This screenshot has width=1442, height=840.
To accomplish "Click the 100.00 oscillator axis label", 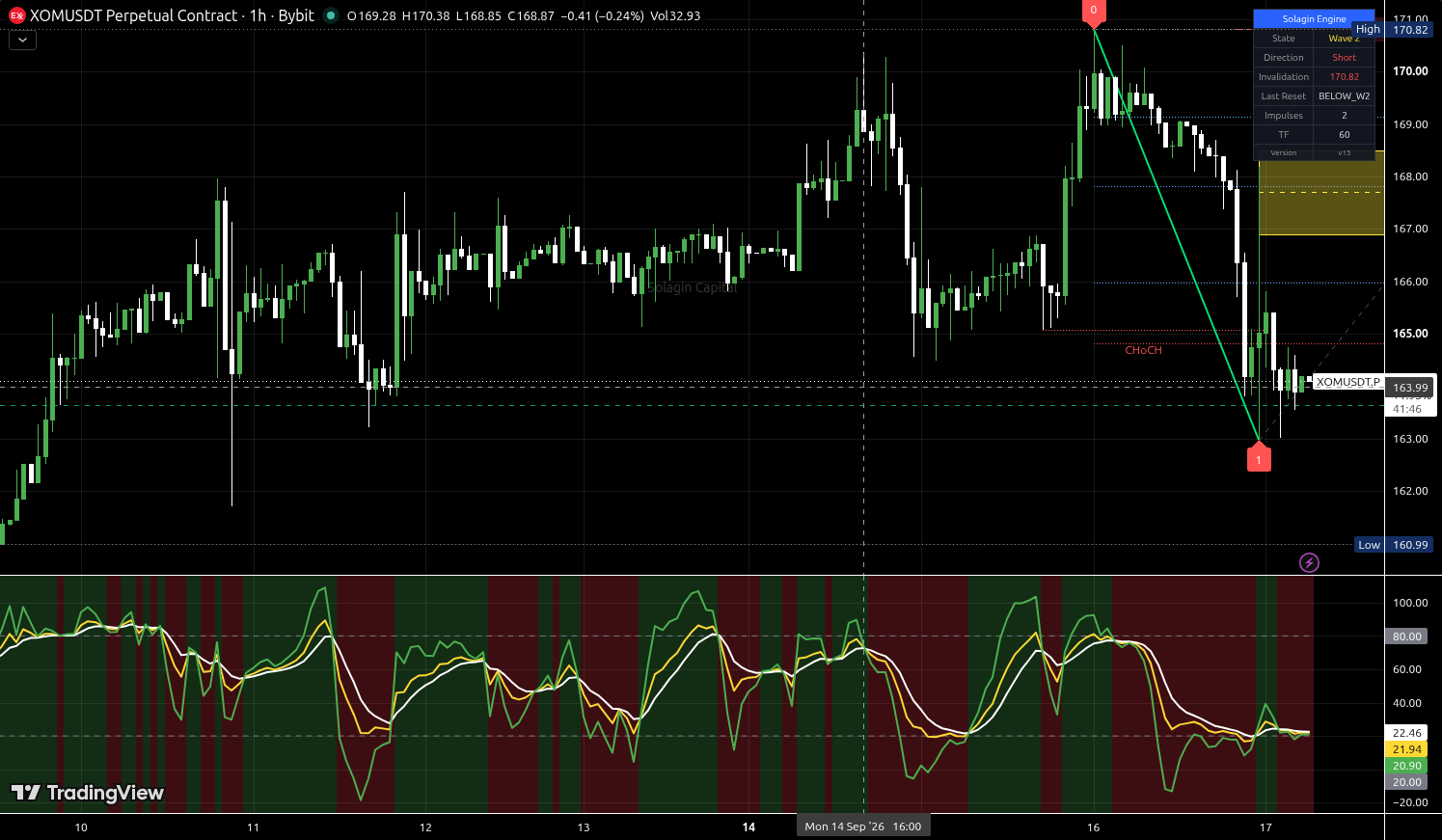I will (1410, 603).
